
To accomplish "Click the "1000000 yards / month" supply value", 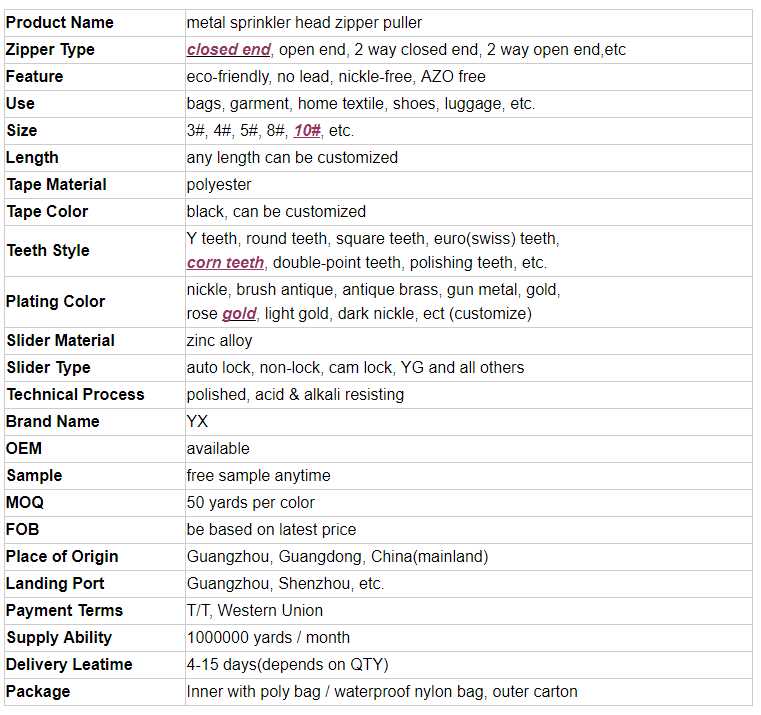I will click(268, 637).
